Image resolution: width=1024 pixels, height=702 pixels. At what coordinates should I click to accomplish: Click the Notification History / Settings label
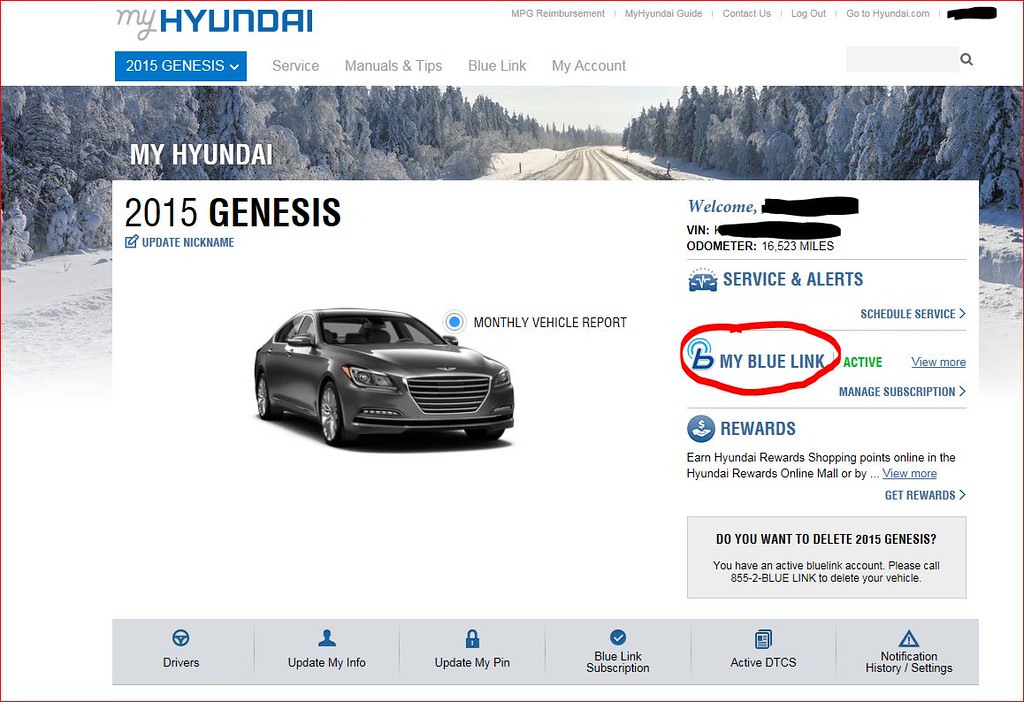(909, 662)
